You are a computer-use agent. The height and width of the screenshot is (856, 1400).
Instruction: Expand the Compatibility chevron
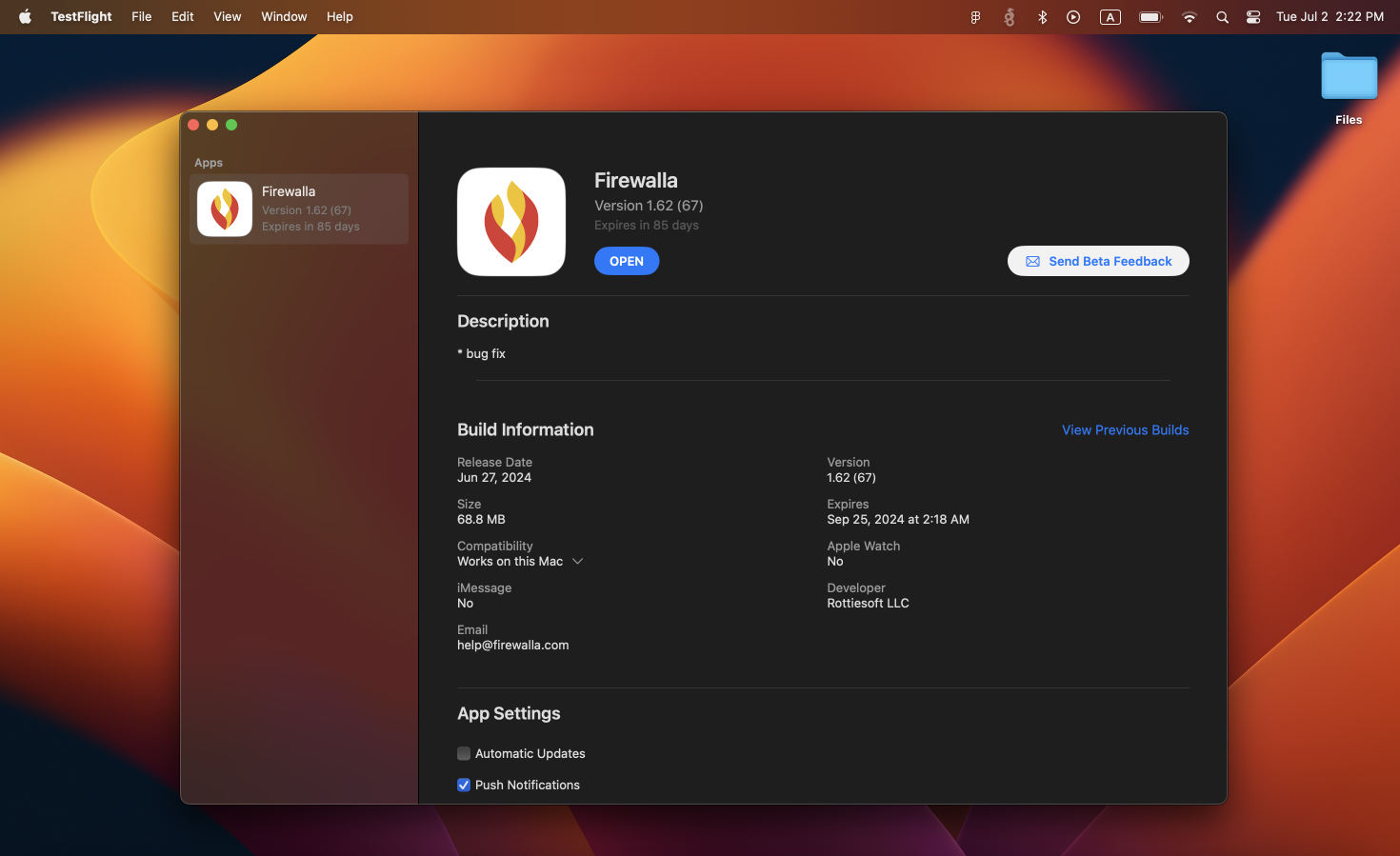click(x=577, y=562)
